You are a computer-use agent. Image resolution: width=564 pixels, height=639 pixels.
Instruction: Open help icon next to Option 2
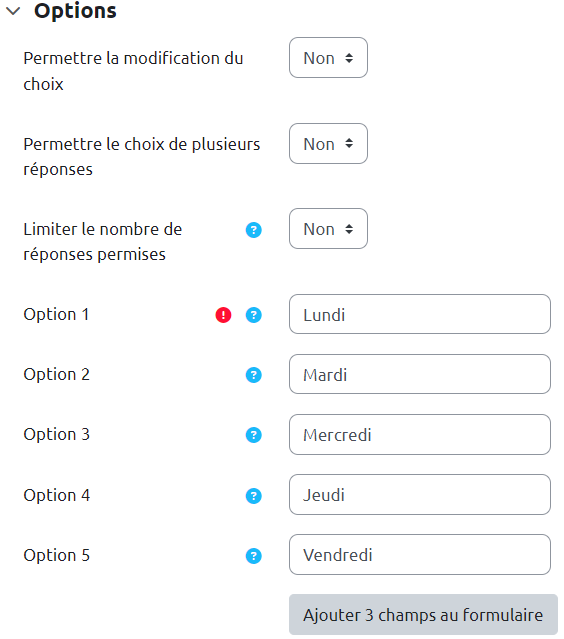click(x=253, y=375)
